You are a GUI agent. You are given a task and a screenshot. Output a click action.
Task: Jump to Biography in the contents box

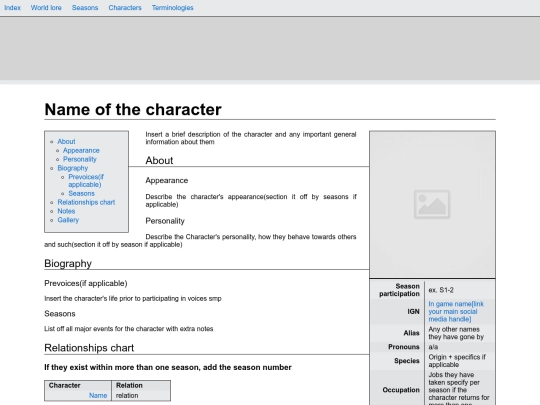pos(73,168)
